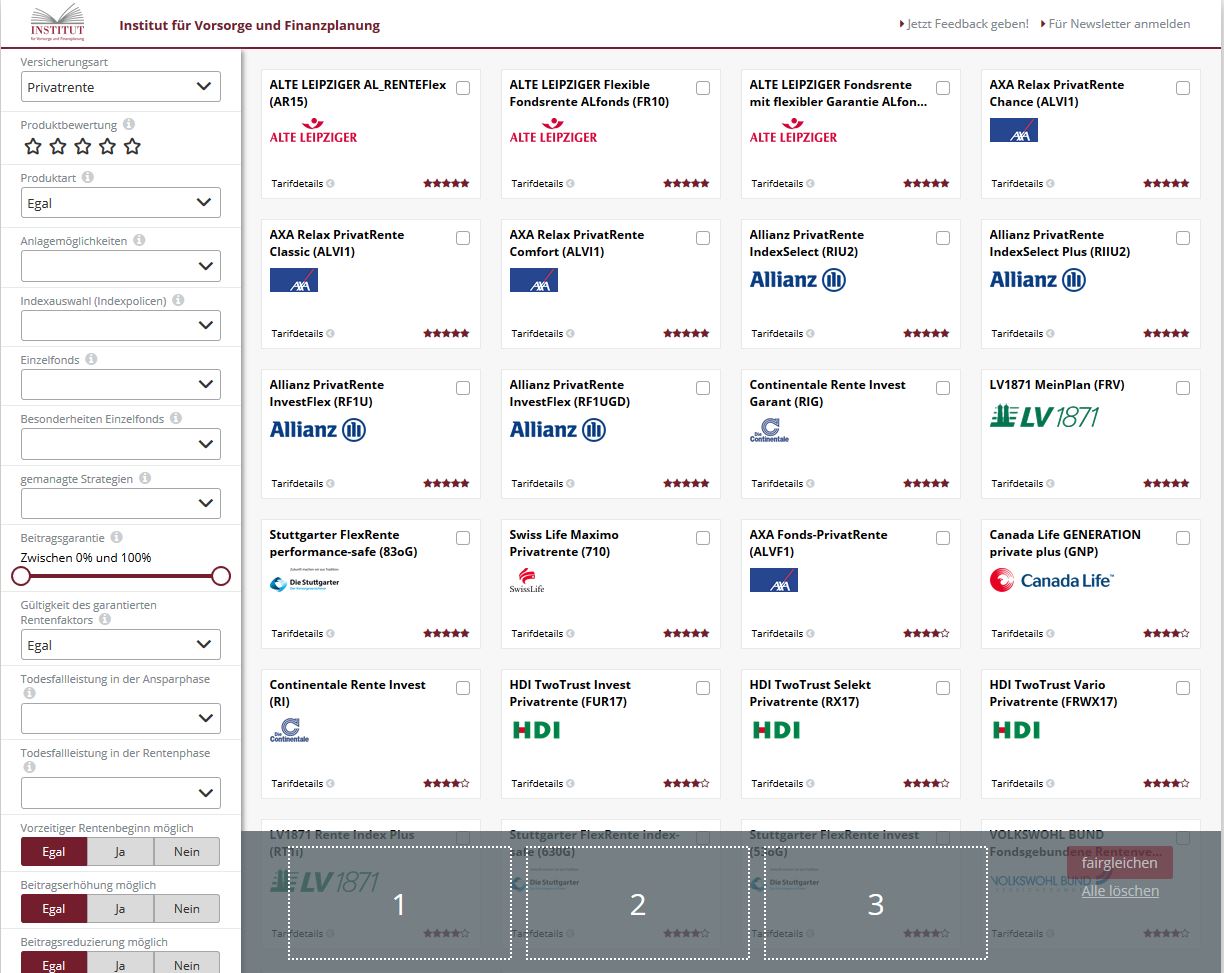Click the fifth star in Produktbewertung rating
Viewport: 1224px width, 973px height.
[x=132, y=147]
